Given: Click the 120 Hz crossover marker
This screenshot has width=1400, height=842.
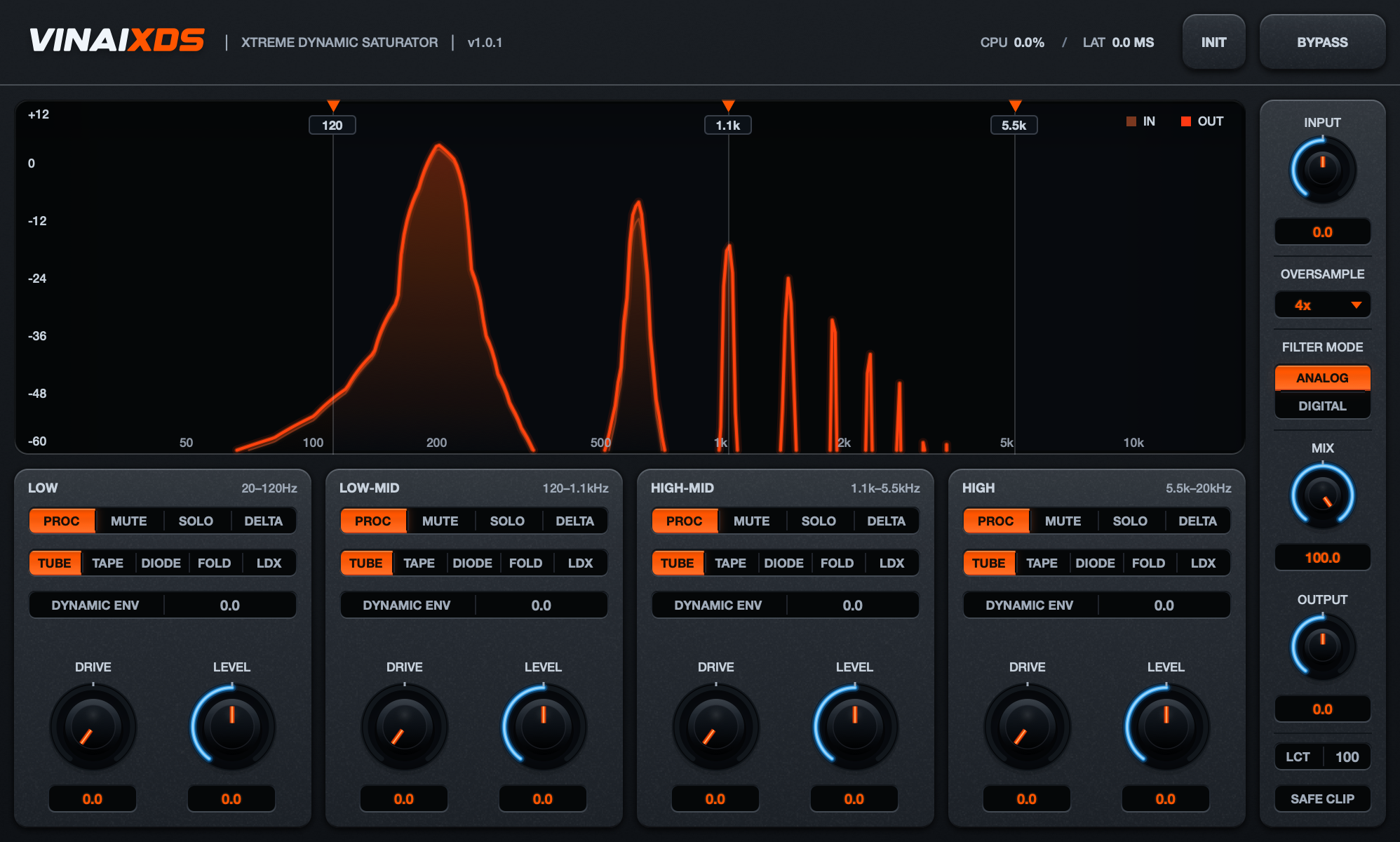Looking at the screenshot, I should pyautogui.click(x=332, y=125).
